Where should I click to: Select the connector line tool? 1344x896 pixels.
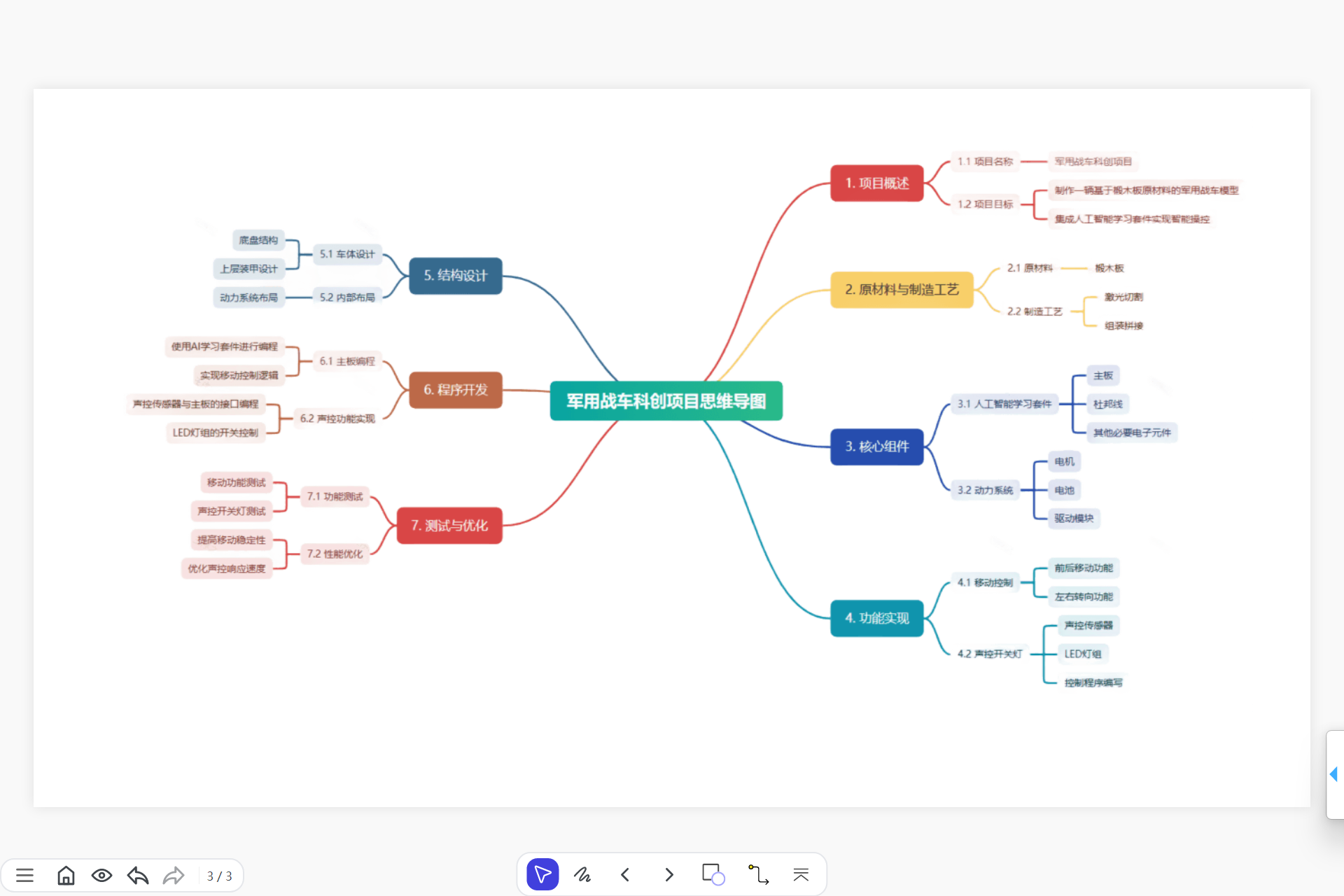758,874
